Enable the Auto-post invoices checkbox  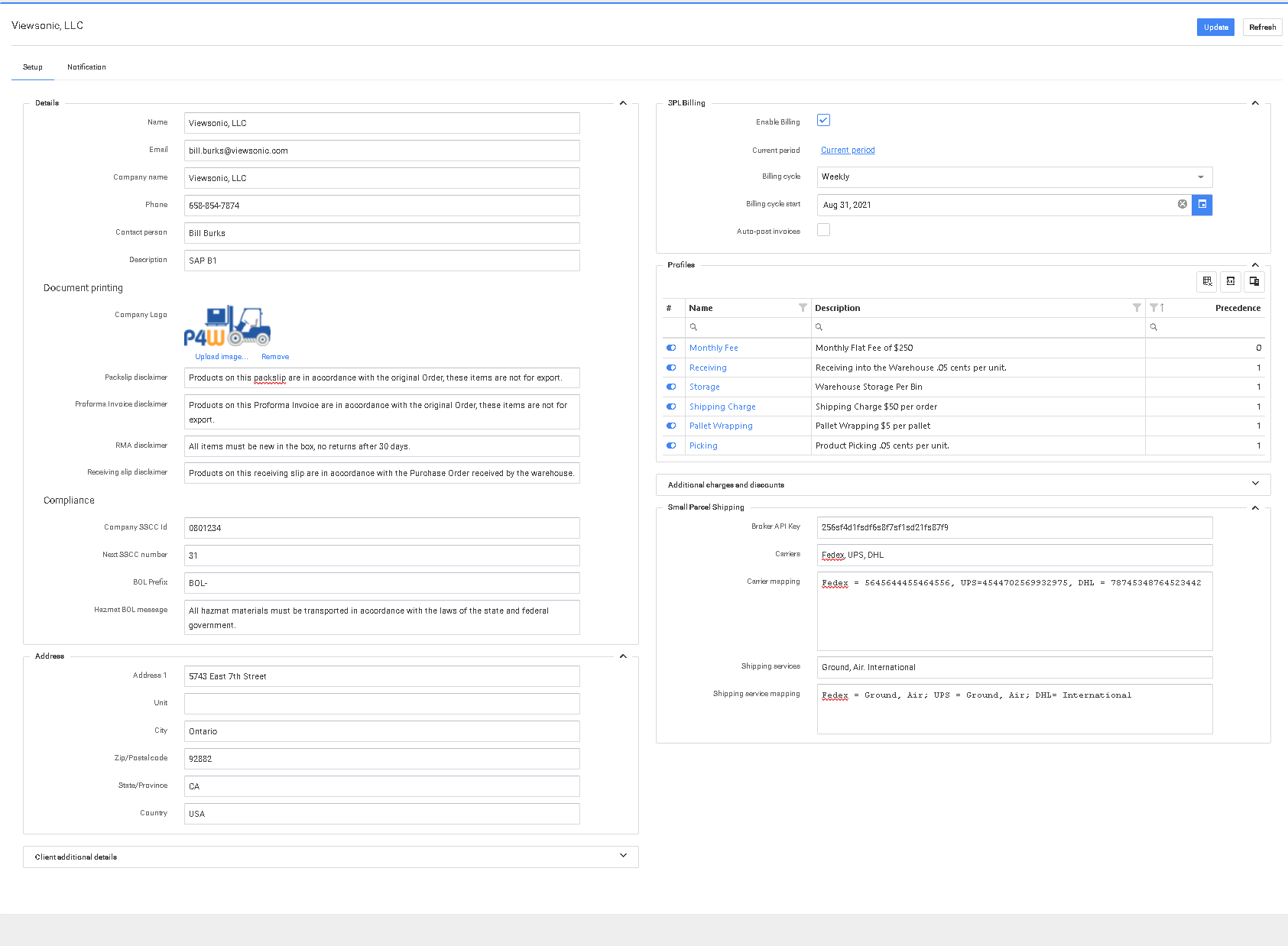pos(823,230)
